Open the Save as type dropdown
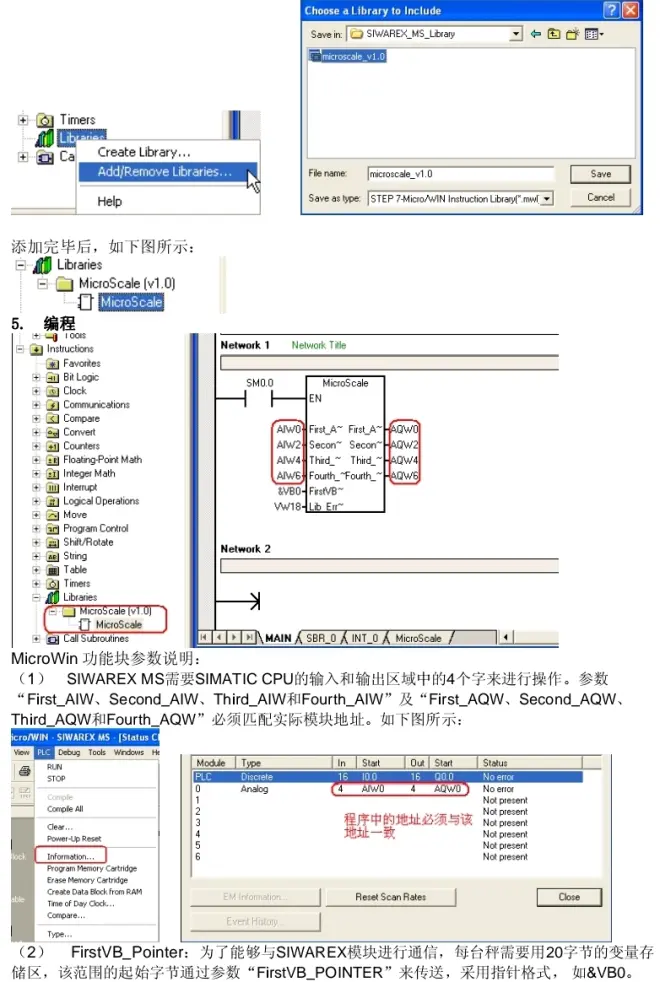The image size is (660, 982). [547, 199]
